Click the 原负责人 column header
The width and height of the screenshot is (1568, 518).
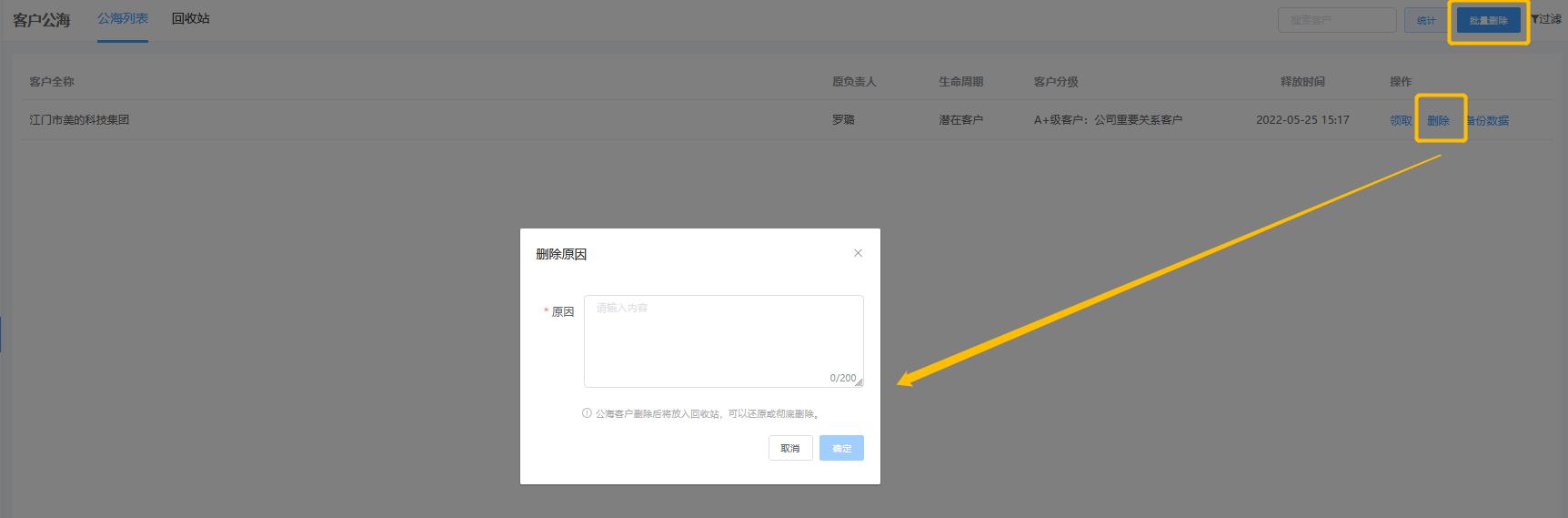854,82
